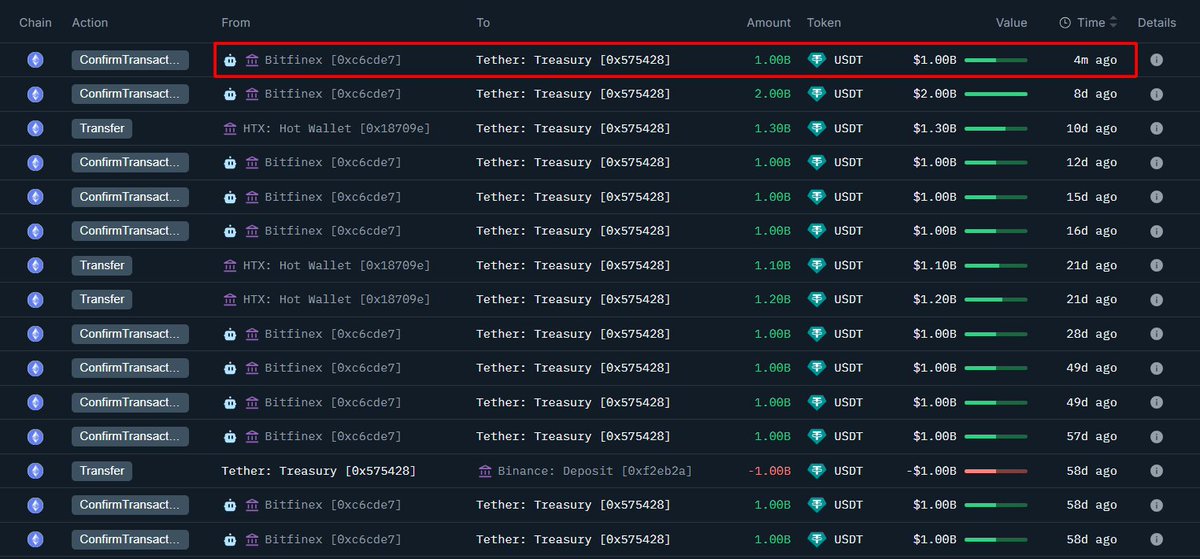Click Details column header

click(x=1156, y=22)
